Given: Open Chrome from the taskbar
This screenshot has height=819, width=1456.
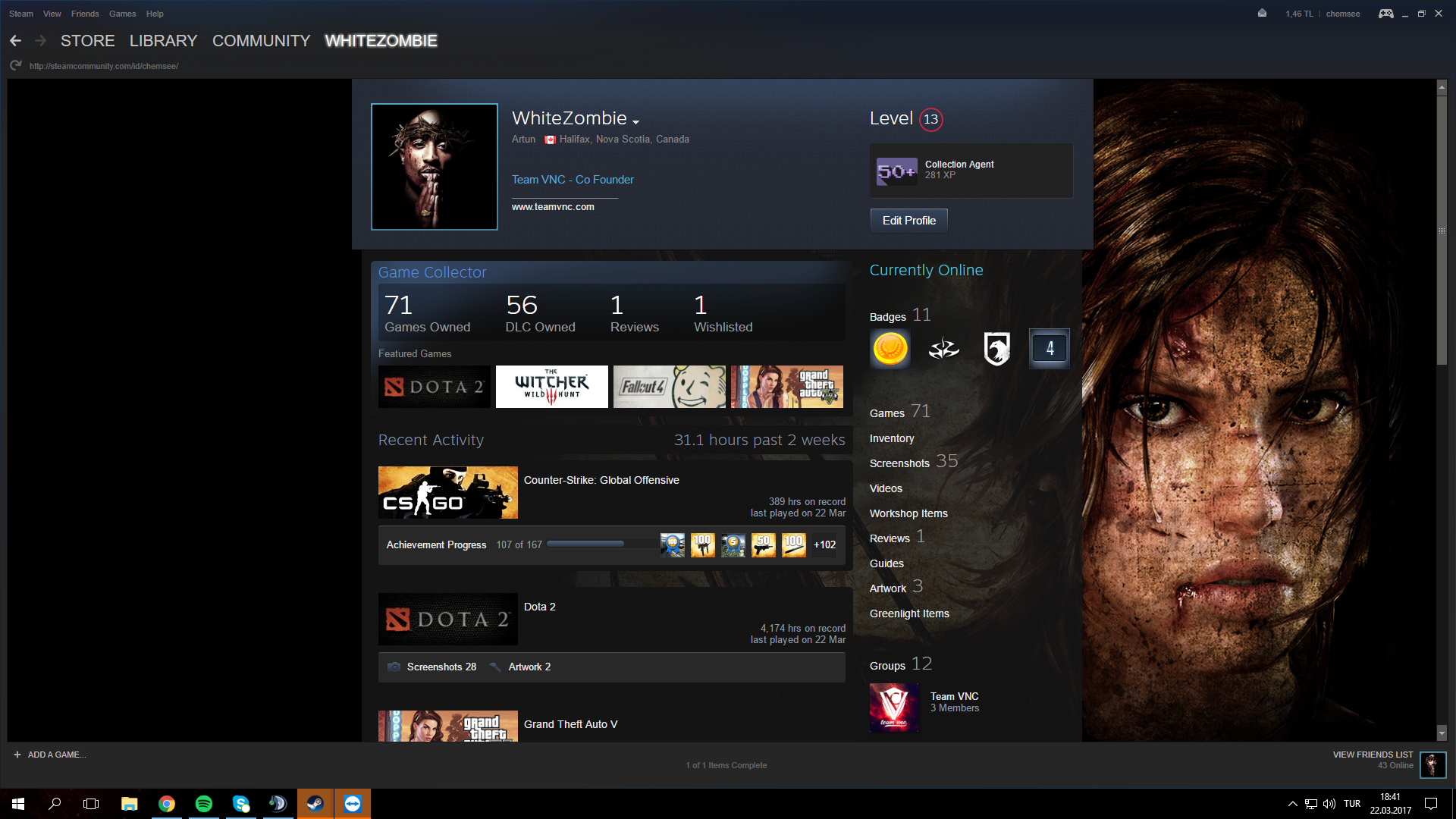Looking at the screenshot, I should (x=167, y=804).
